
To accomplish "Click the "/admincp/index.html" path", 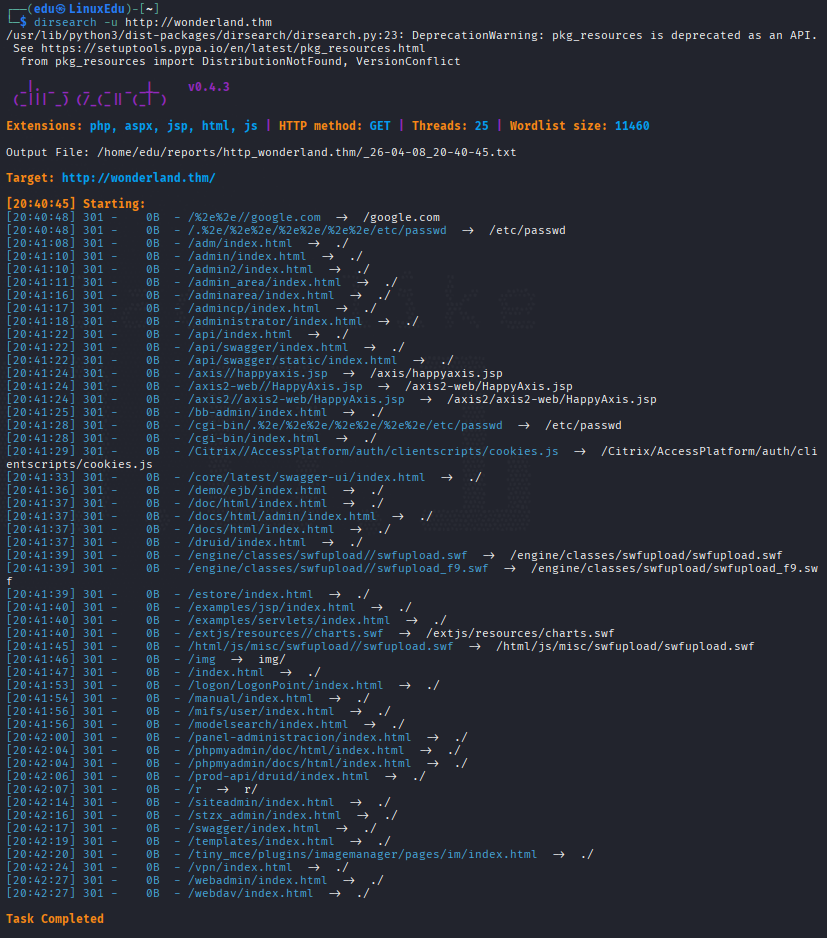I will (x=254, y=308).
